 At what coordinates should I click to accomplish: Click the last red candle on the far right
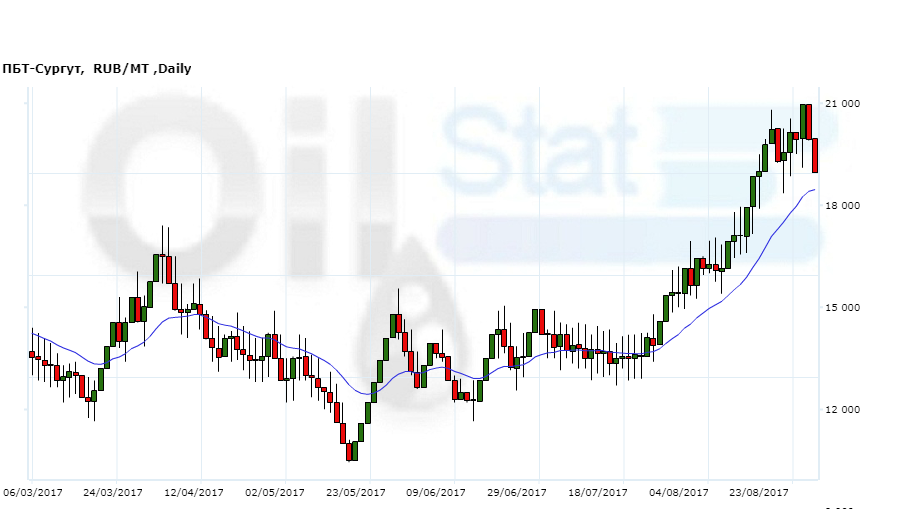point(815,155)
